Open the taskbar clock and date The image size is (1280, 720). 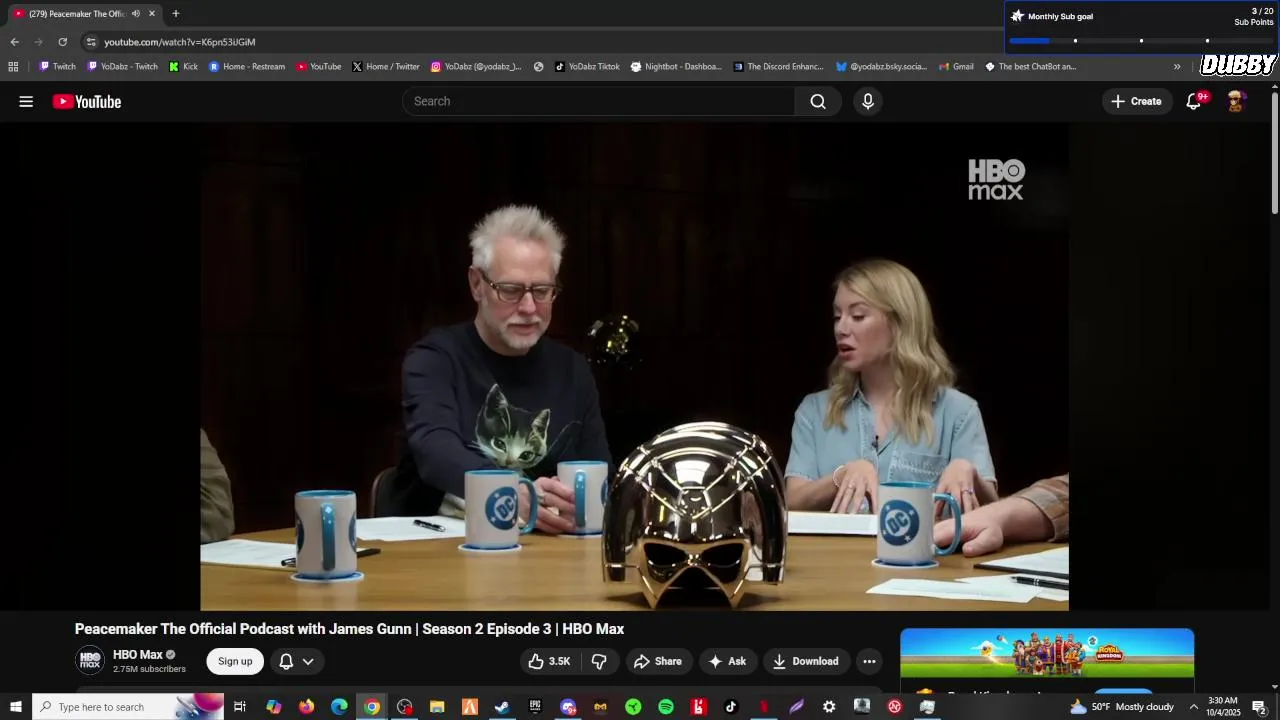pos(1223,707)
